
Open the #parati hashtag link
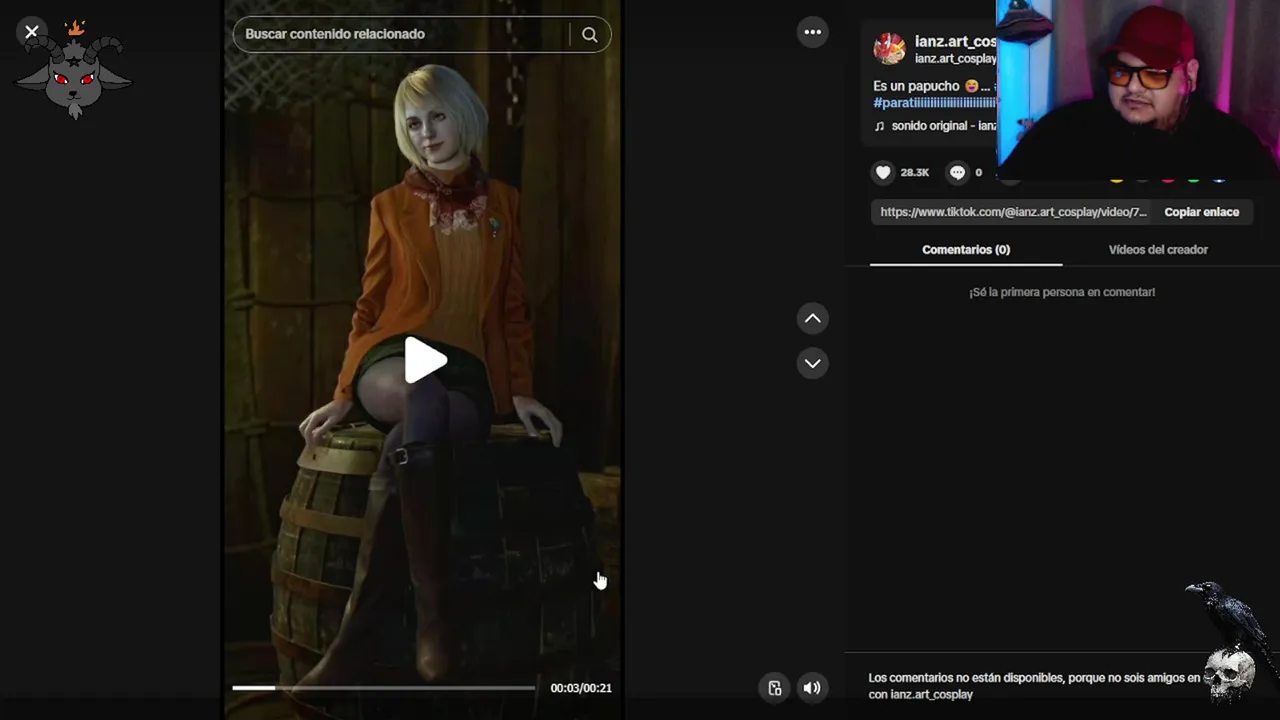tap(934, 103)
